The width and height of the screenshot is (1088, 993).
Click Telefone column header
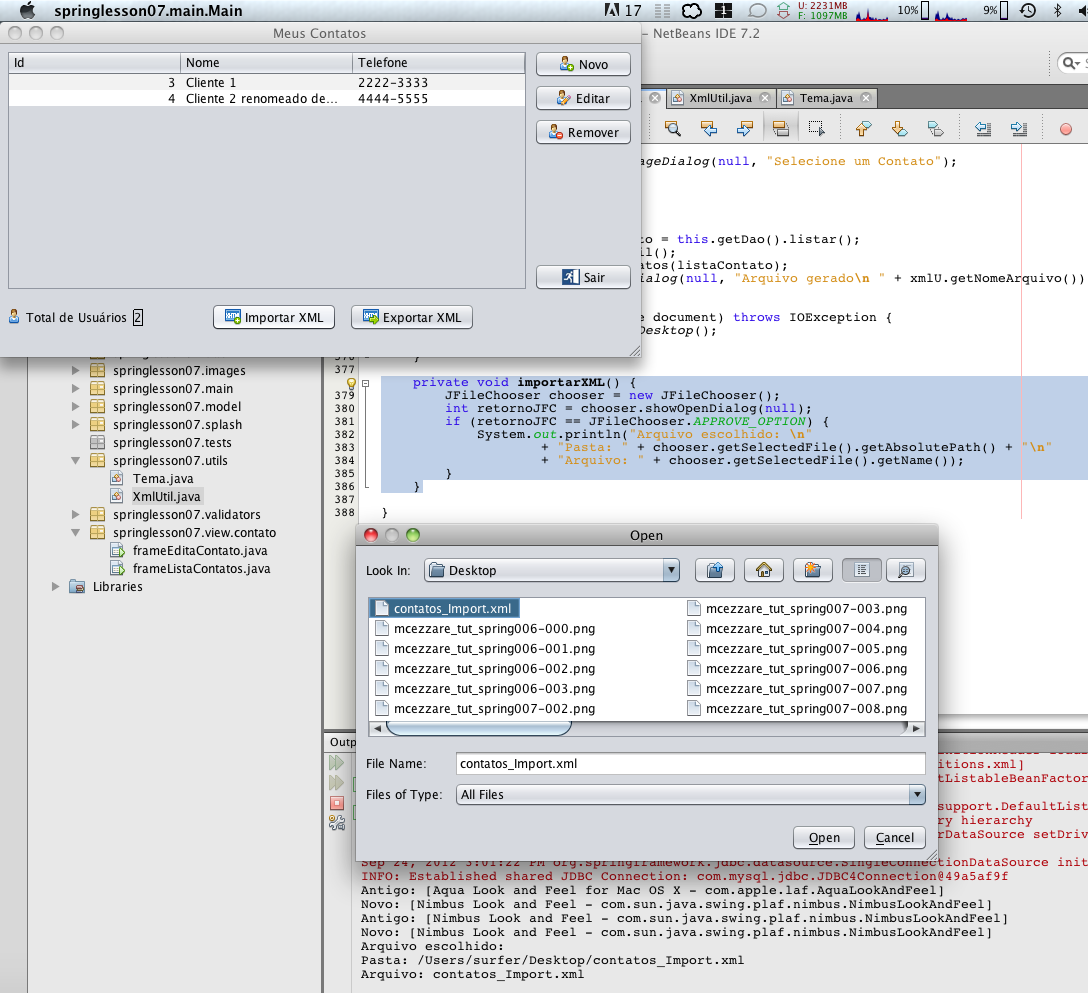[439, 62]
